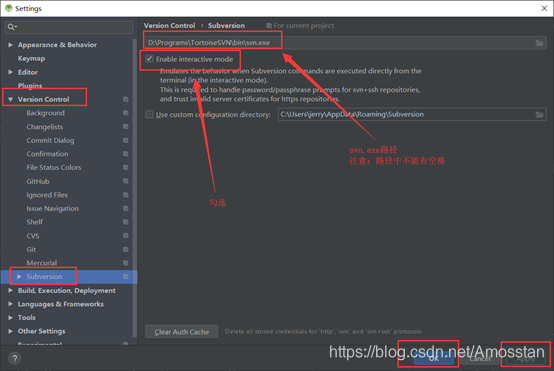Click the For current project indicator icon
The width and height of the screenshot is (554, 371).
269,25
